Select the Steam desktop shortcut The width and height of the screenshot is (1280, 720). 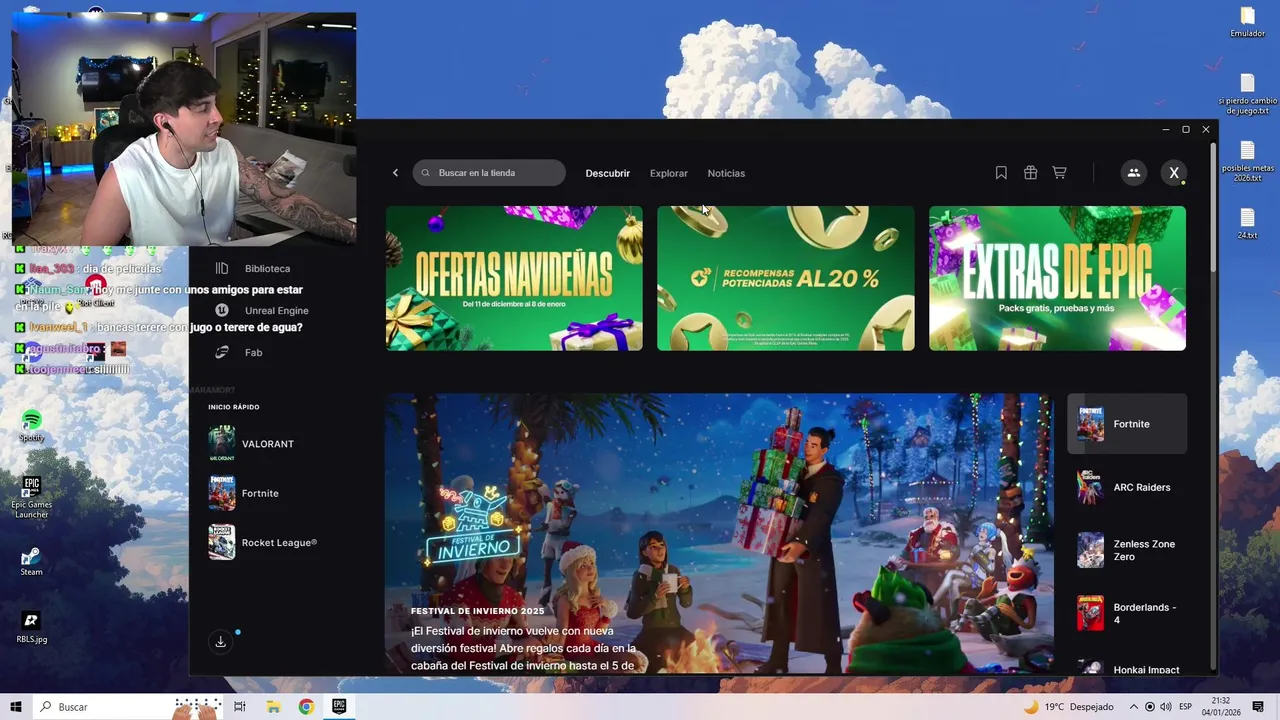(x=31, y=560)
